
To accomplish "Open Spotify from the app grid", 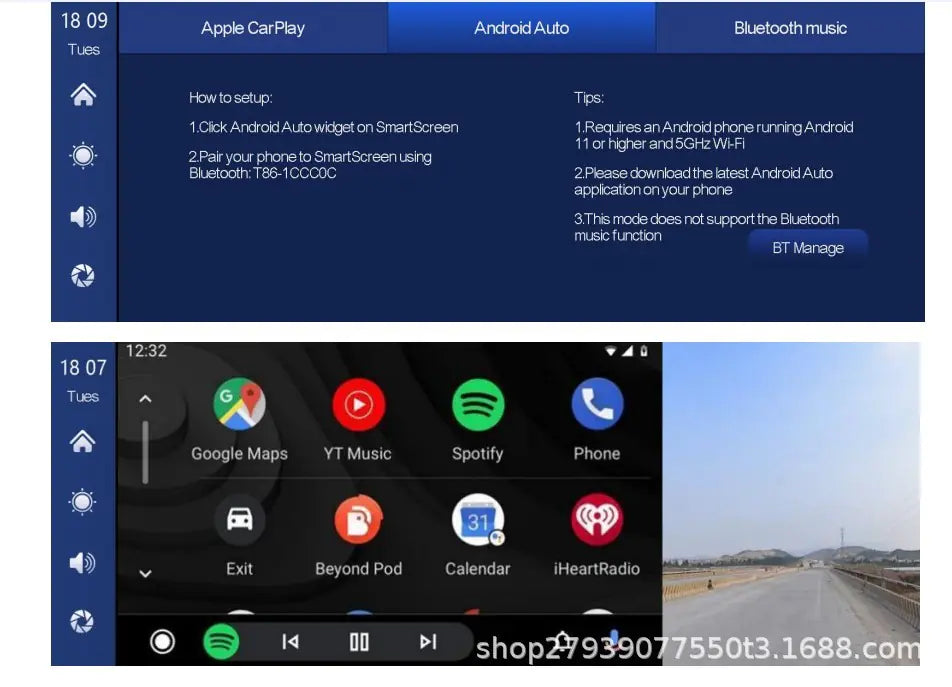I will tap(477, 404).
